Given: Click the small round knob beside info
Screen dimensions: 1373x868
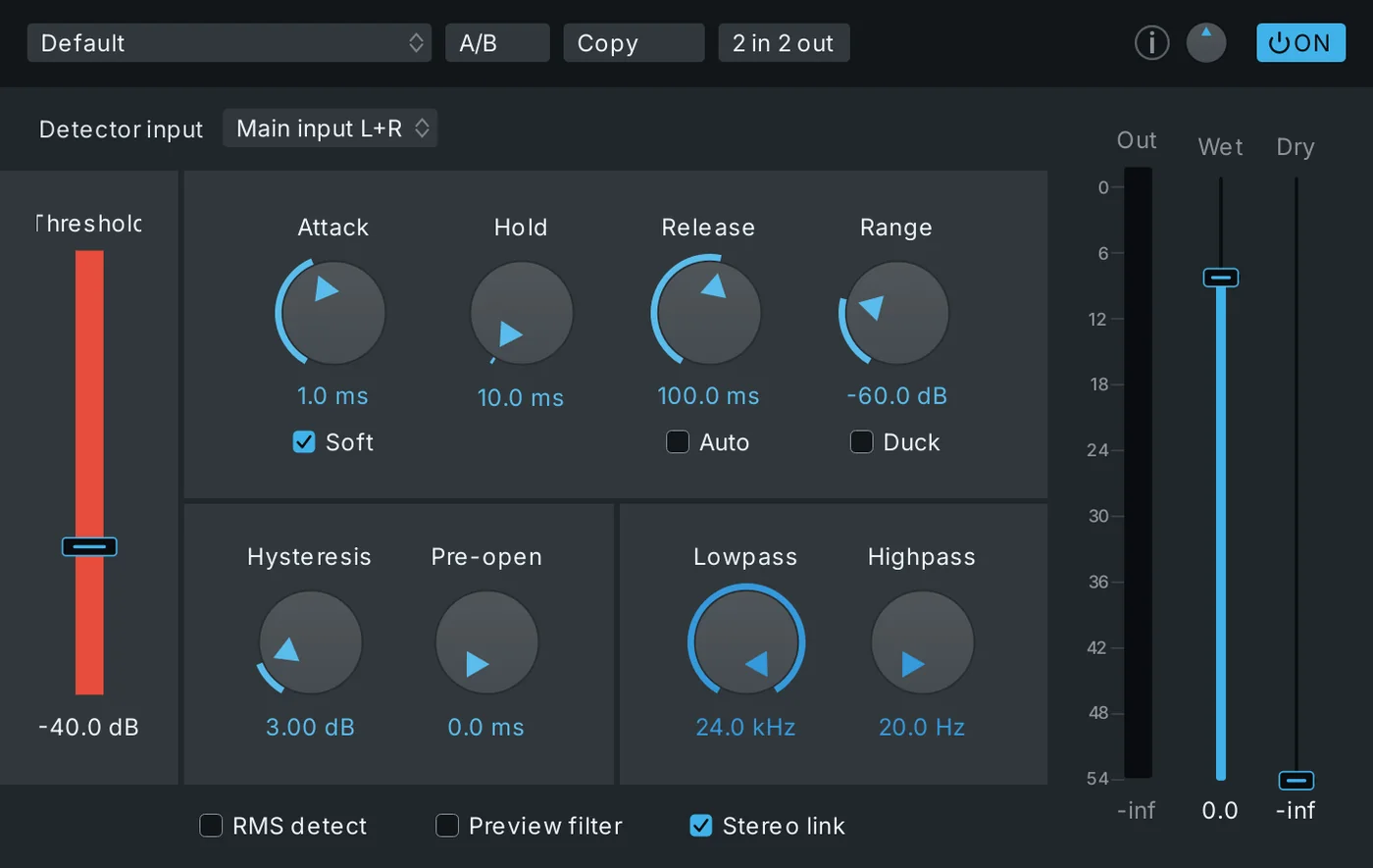Looking at the screenshot, I should (x=1206, y=43).
